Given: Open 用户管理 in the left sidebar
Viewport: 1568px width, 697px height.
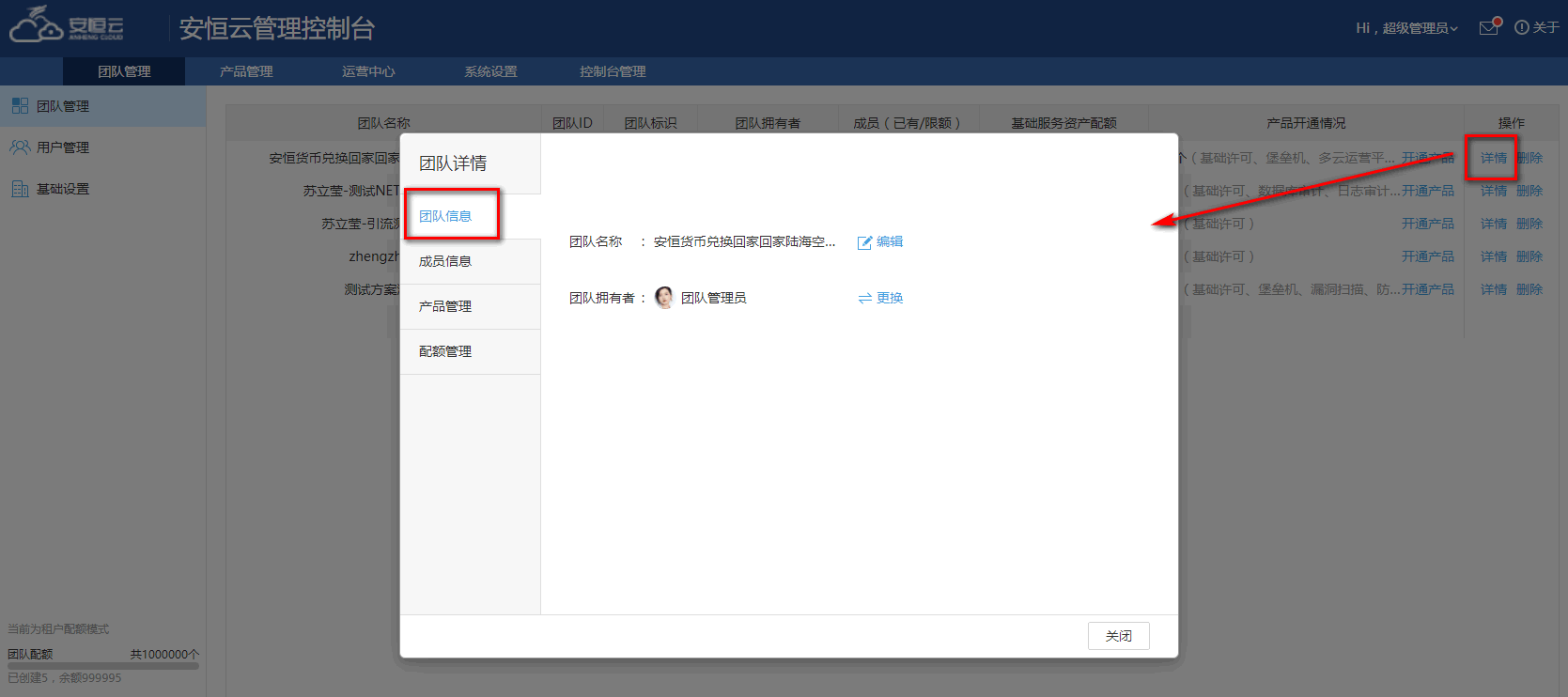Looking at the screenshot, I should [103, 147].
